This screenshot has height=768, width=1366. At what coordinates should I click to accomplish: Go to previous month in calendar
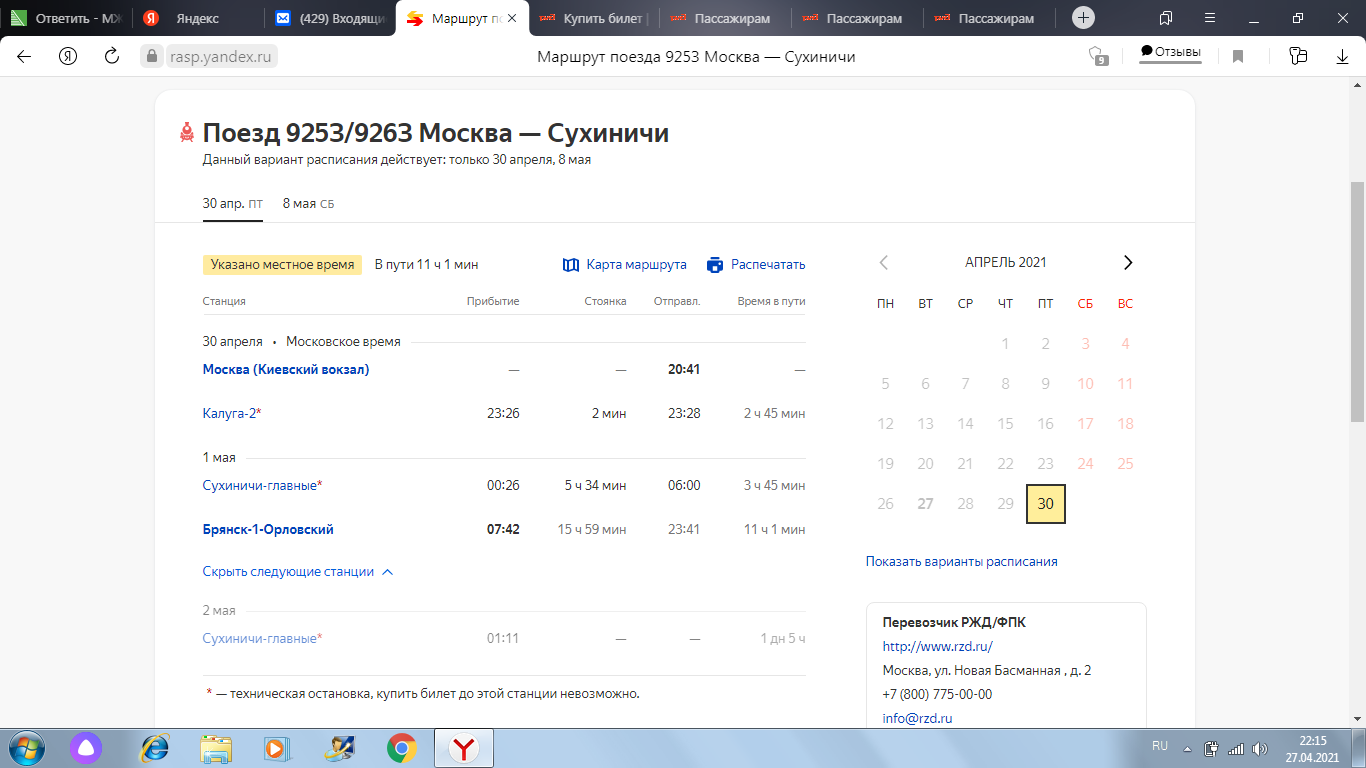pos(884,263)
